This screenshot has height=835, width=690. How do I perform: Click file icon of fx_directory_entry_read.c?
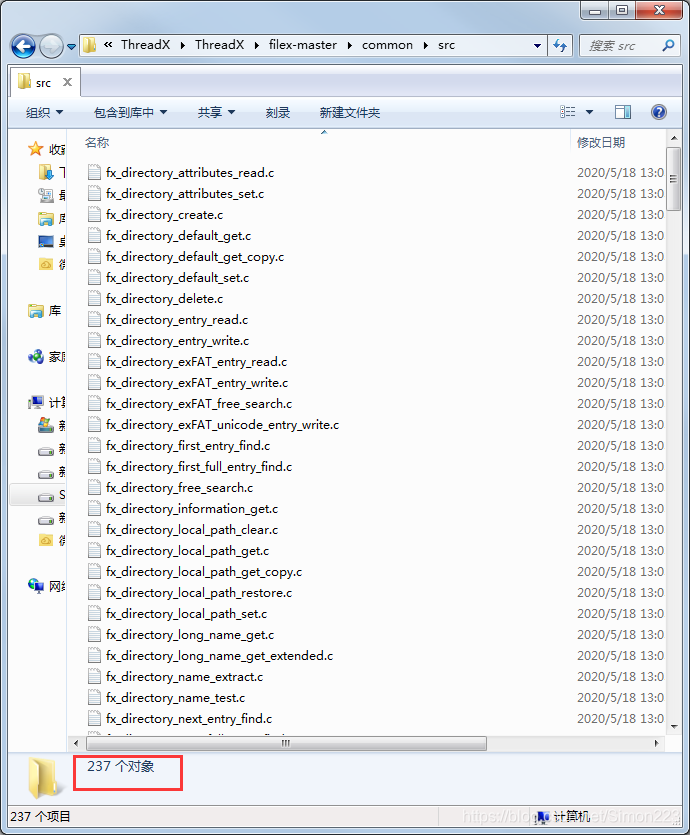click(94, 320)
